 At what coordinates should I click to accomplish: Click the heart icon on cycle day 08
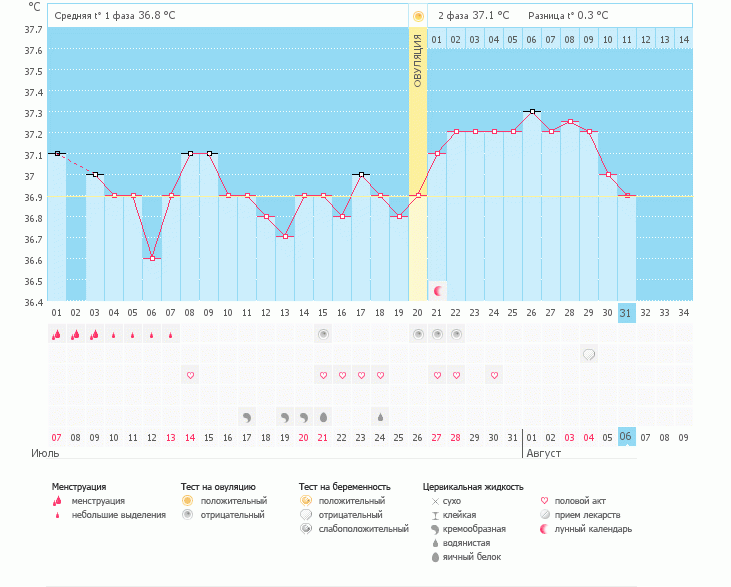click(190, 375)
